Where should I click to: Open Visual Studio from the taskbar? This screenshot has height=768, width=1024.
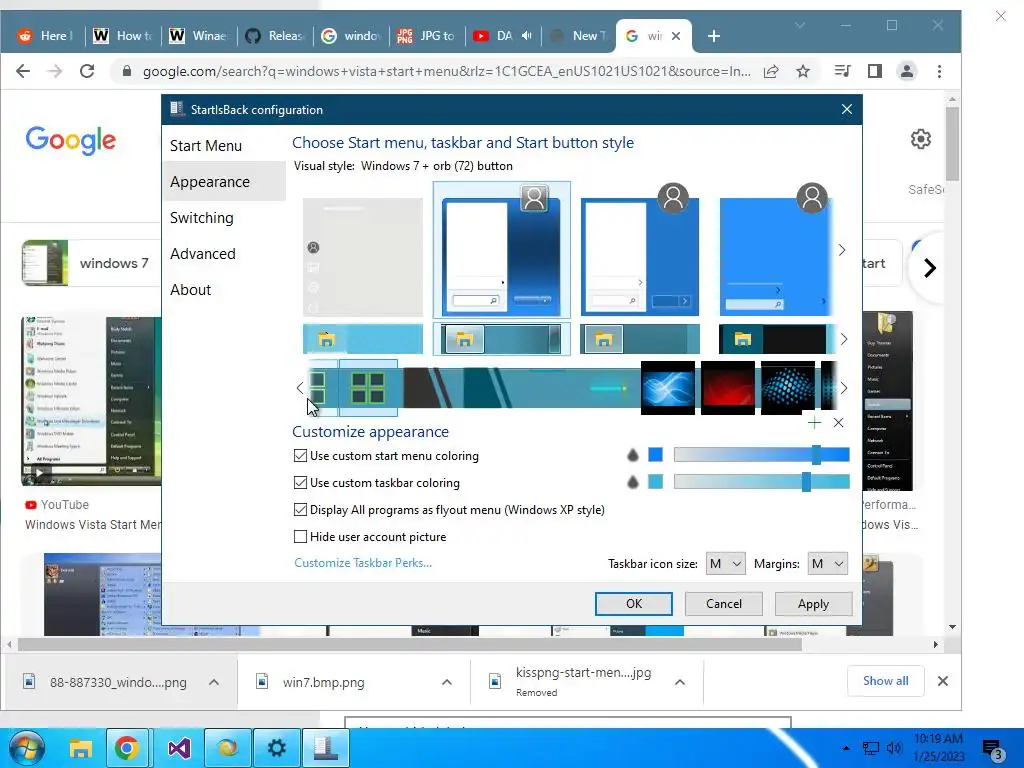[179, 748]
